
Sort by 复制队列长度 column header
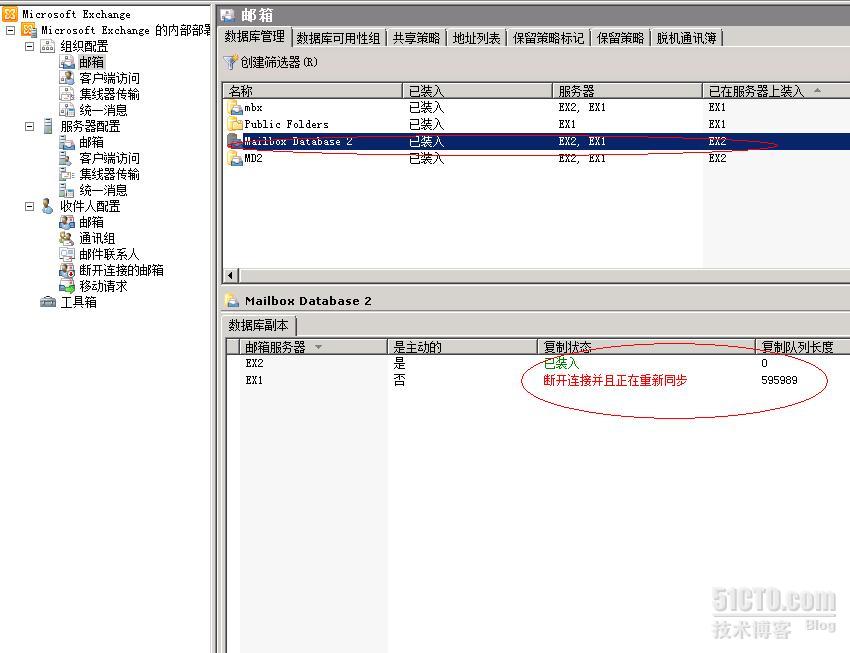803,347
